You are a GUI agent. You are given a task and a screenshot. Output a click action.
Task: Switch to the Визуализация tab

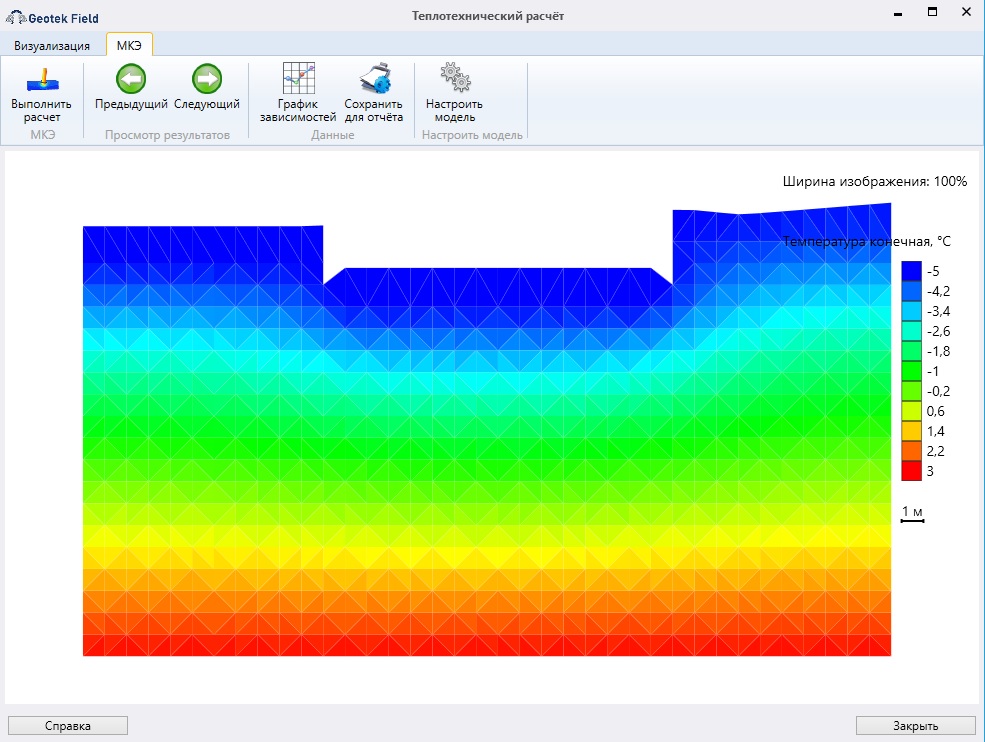[52, 45]
